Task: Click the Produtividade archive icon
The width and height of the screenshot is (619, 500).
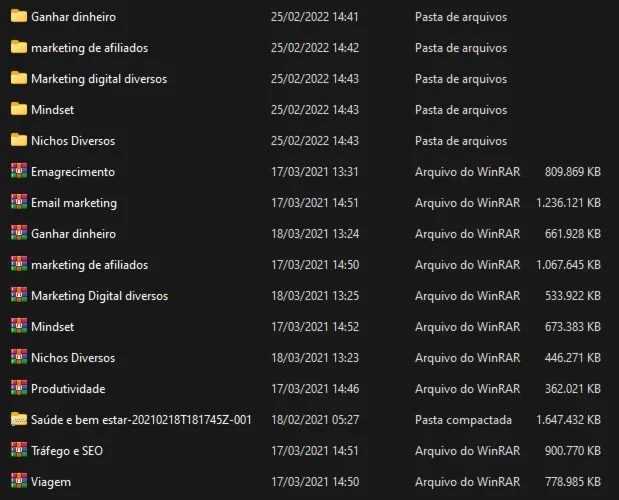Action: 19,388
